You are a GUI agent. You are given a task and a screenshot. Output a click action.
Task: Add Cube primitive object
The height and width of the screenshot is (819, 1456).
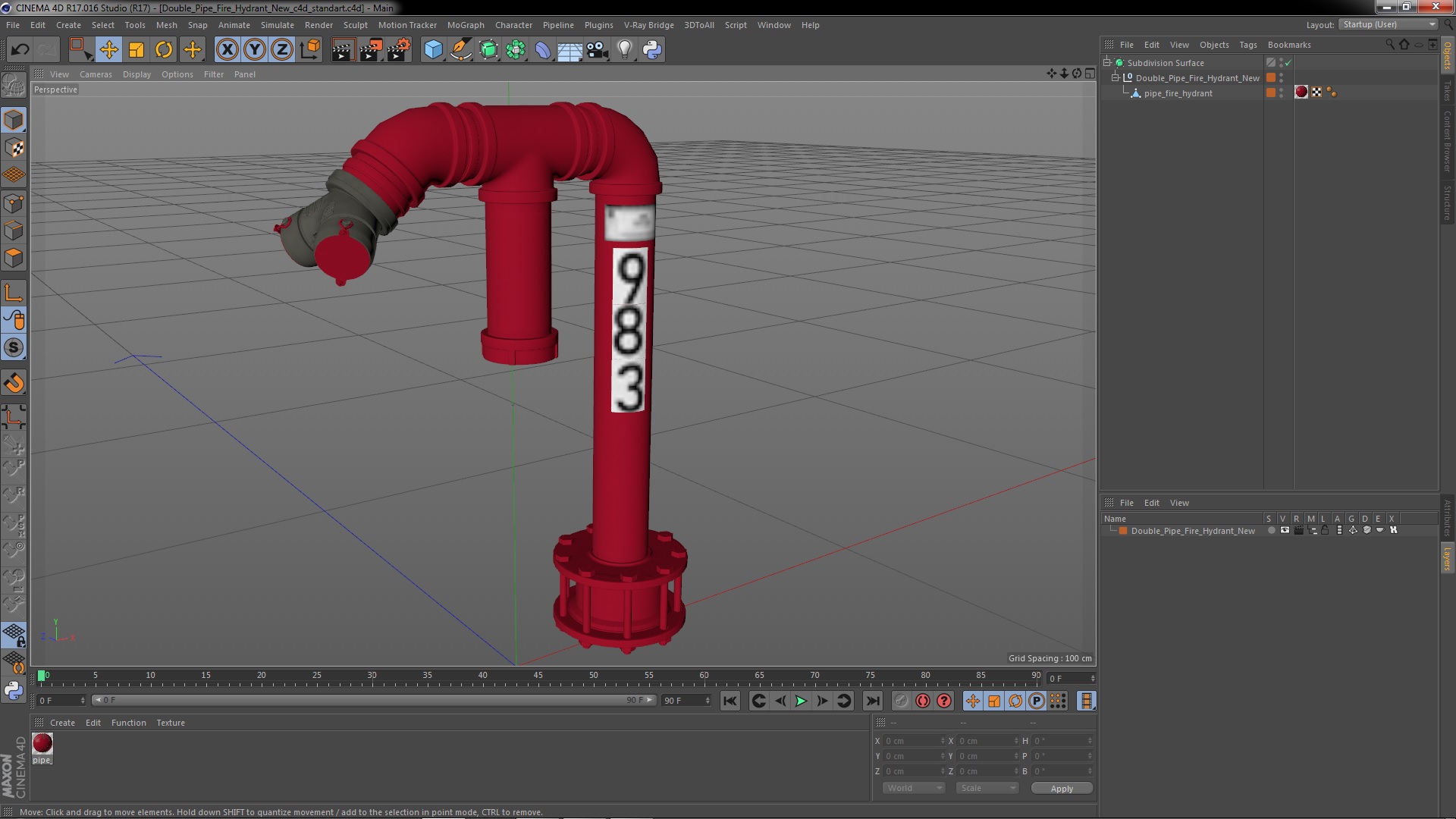point(433,50)
